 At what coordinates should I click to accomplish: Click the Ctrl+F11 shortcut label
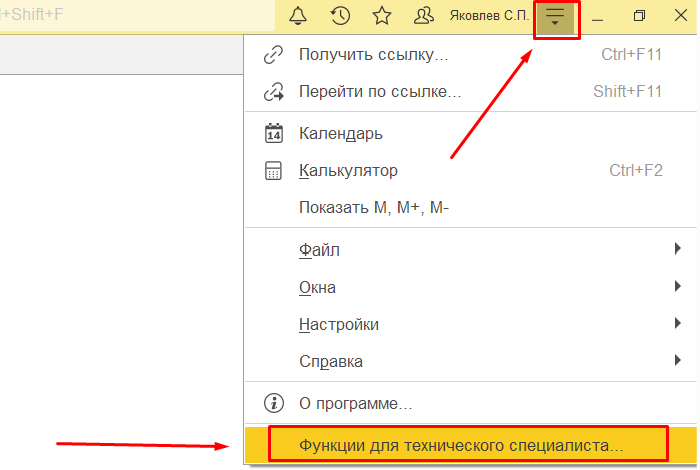click(632, 54)
